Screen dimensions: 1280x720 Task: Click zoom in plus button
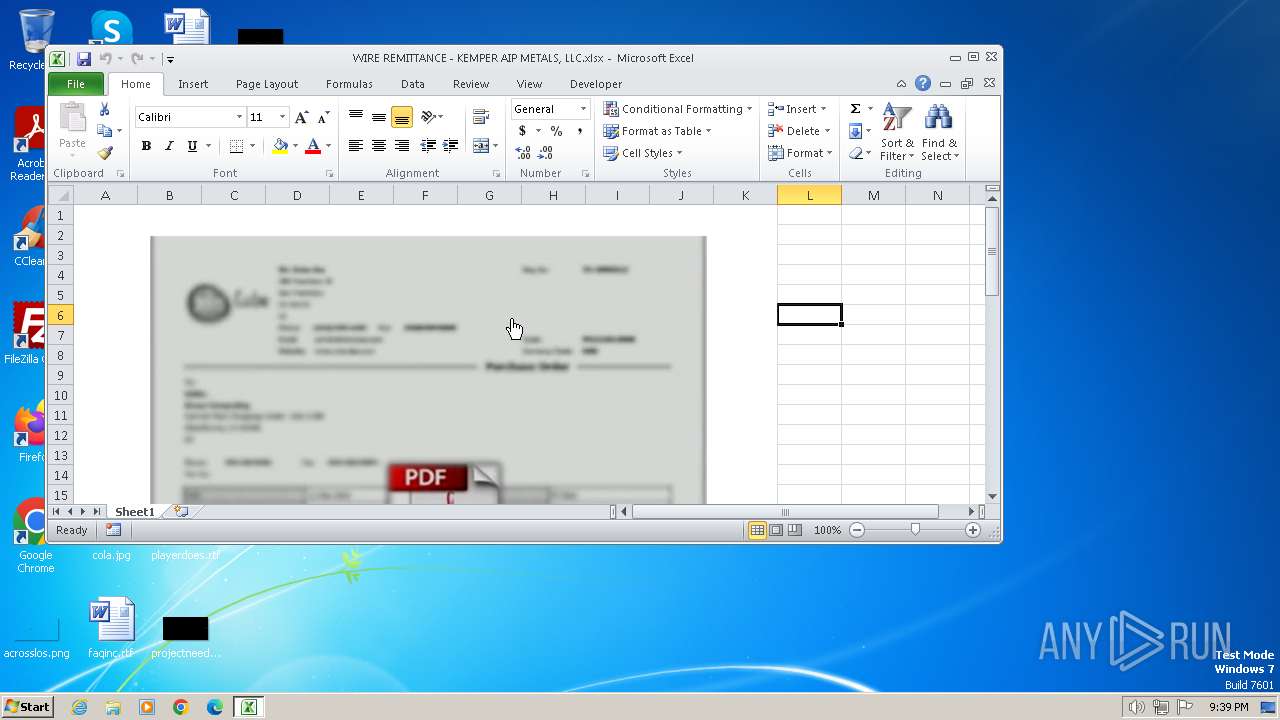click(x=973, y=530)
